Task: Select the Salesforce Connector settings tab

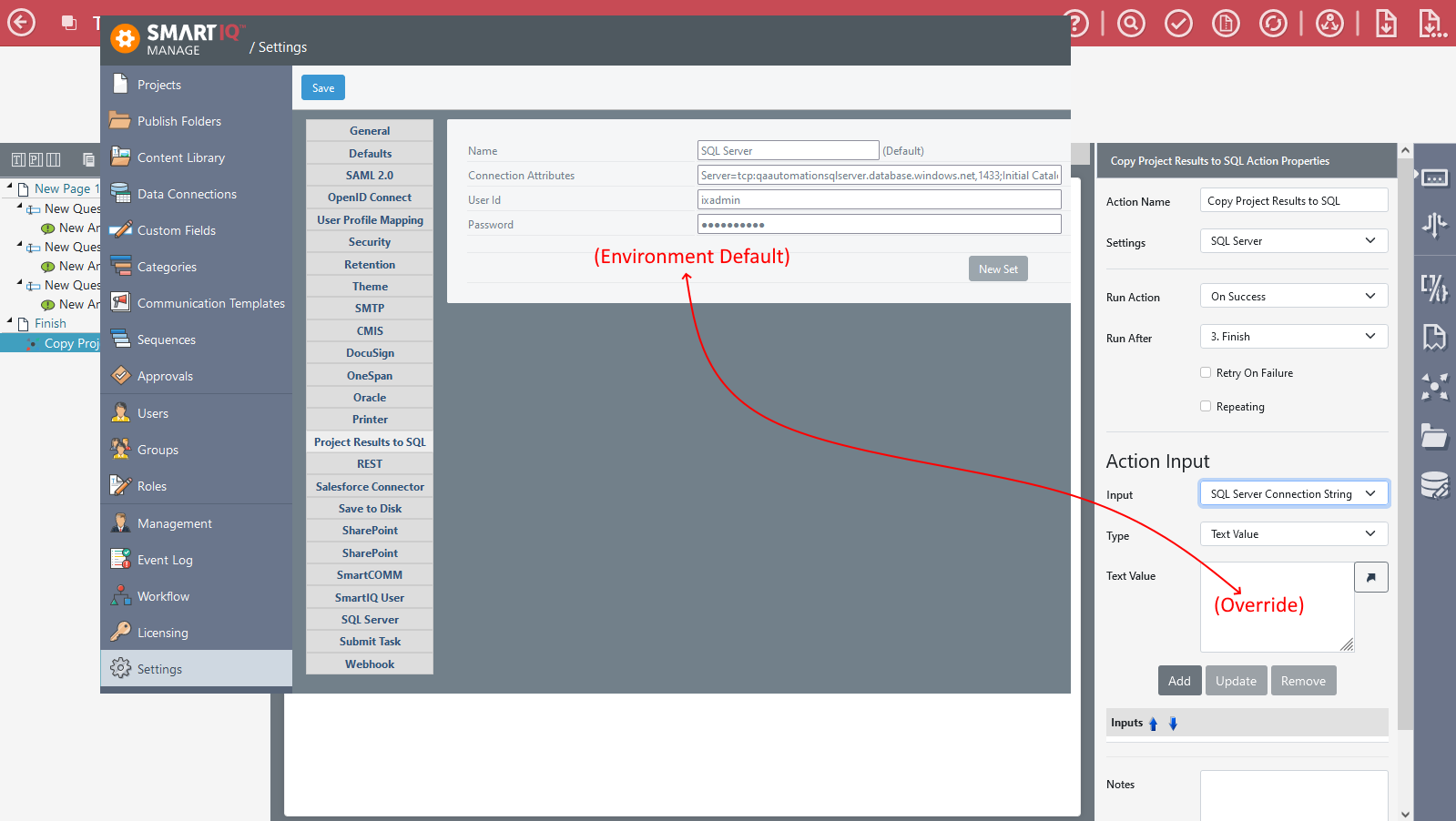Action: [x=370, y=487]
